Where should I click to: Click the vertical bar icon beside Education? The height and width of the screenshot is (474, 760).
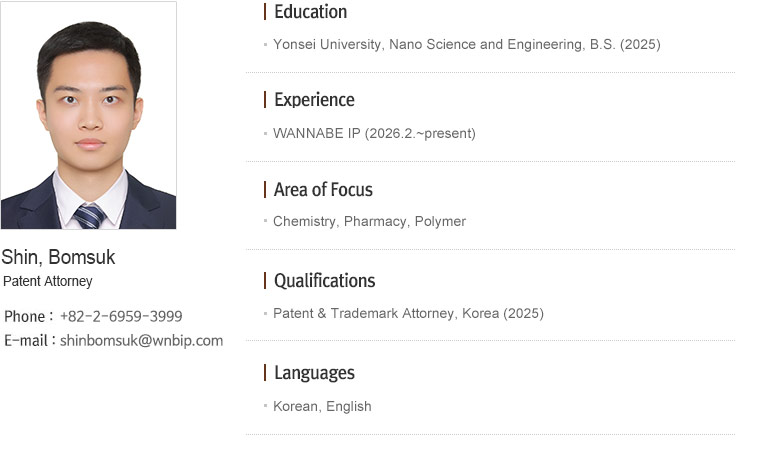pyautogui.click(x=265, y=12)
